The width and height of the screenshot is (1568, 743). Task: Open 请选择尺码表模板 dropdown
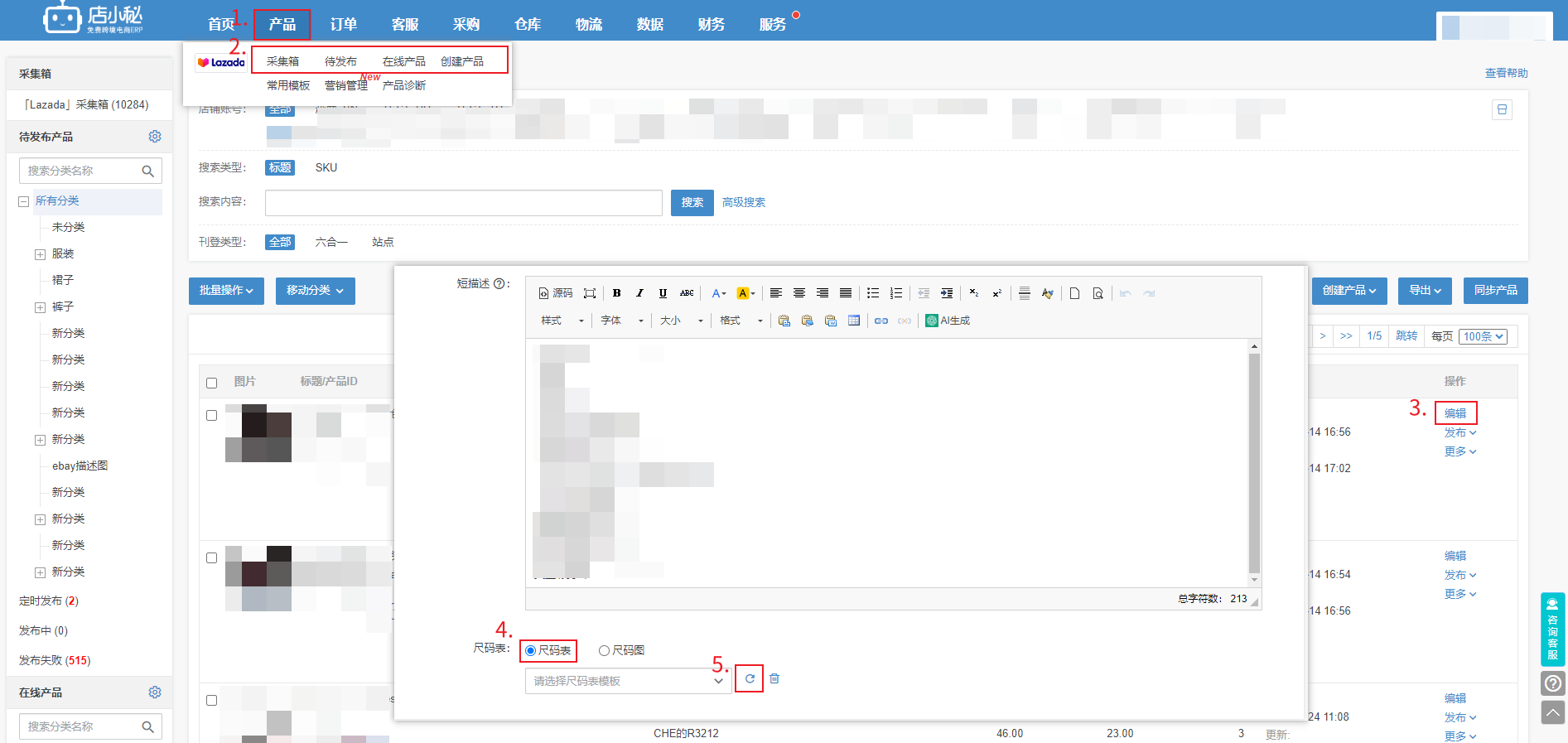[x=627, y=681]
